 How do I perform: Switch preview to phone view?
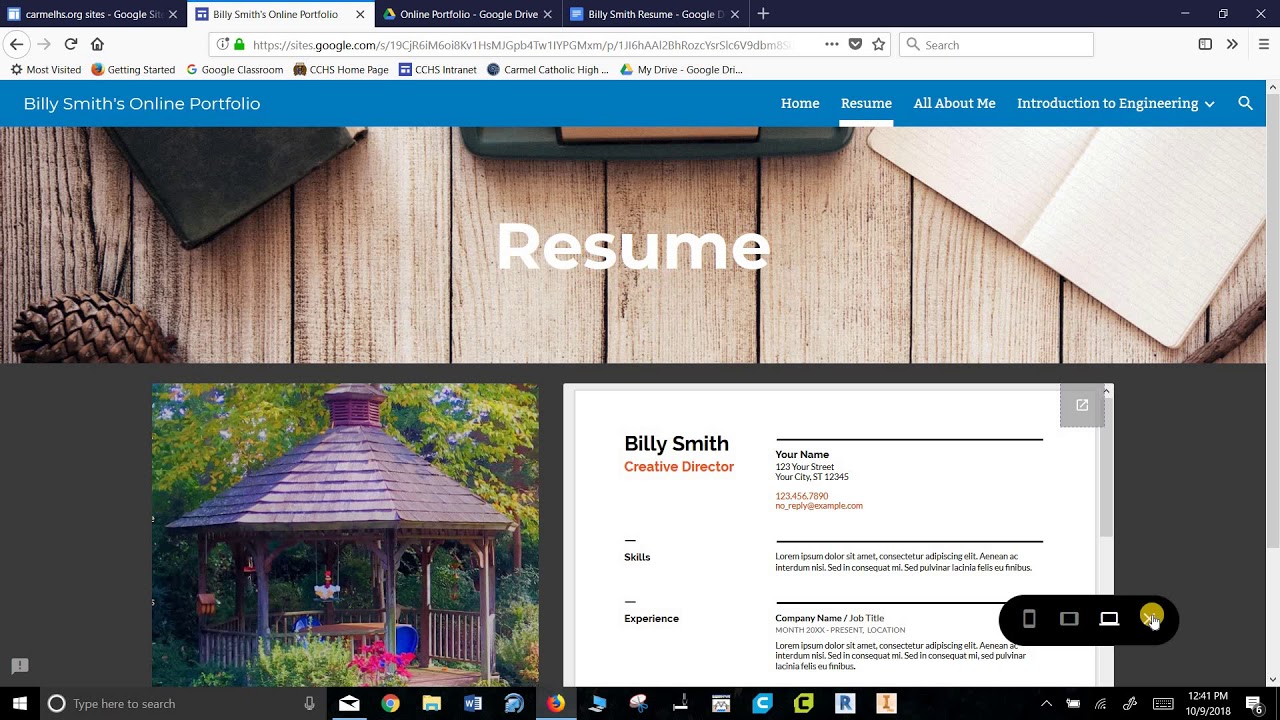(x=1029, y=619)
